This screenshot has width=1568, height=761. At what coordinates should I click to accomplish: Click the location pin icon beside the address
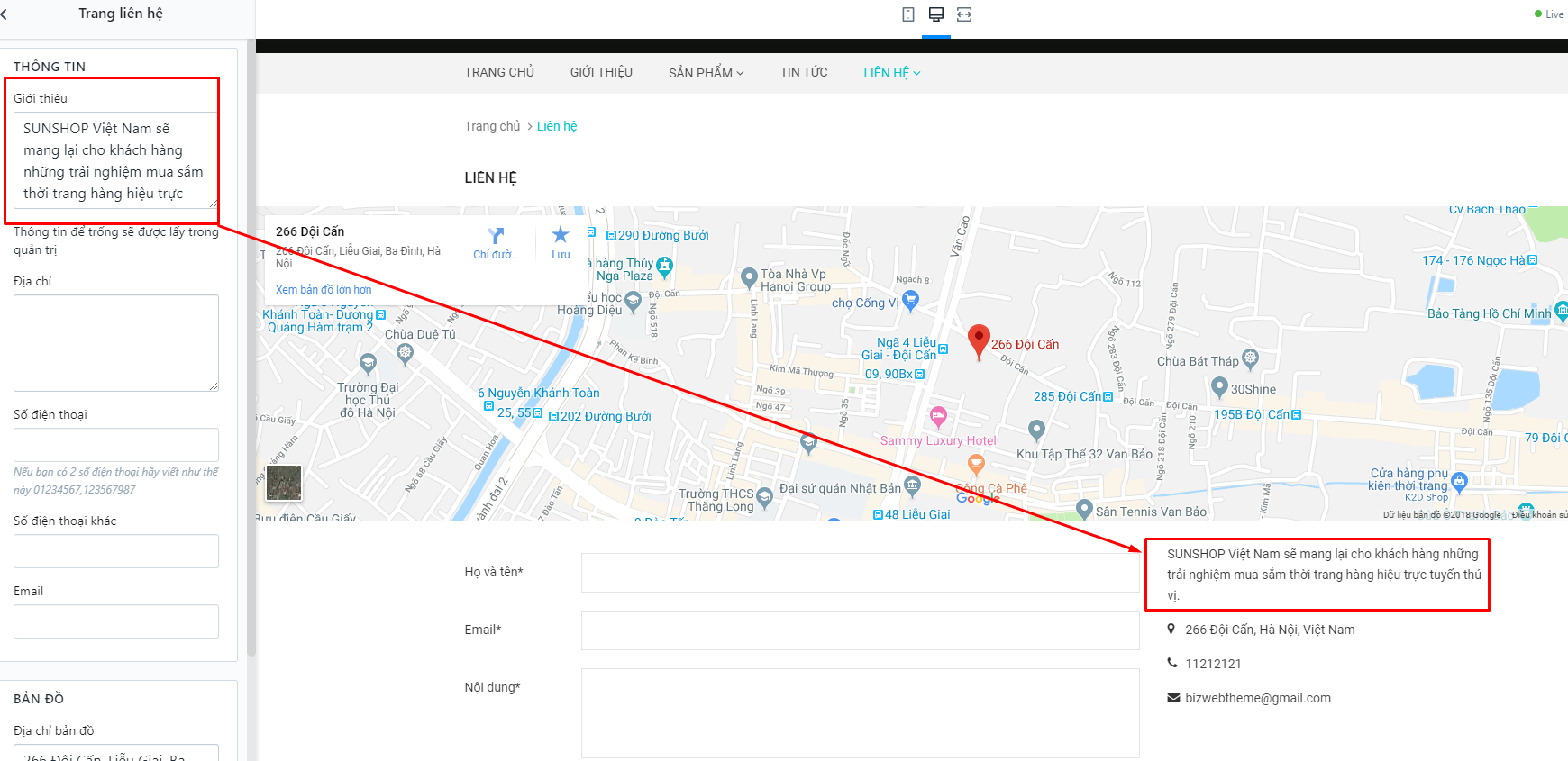[1171, 629]
